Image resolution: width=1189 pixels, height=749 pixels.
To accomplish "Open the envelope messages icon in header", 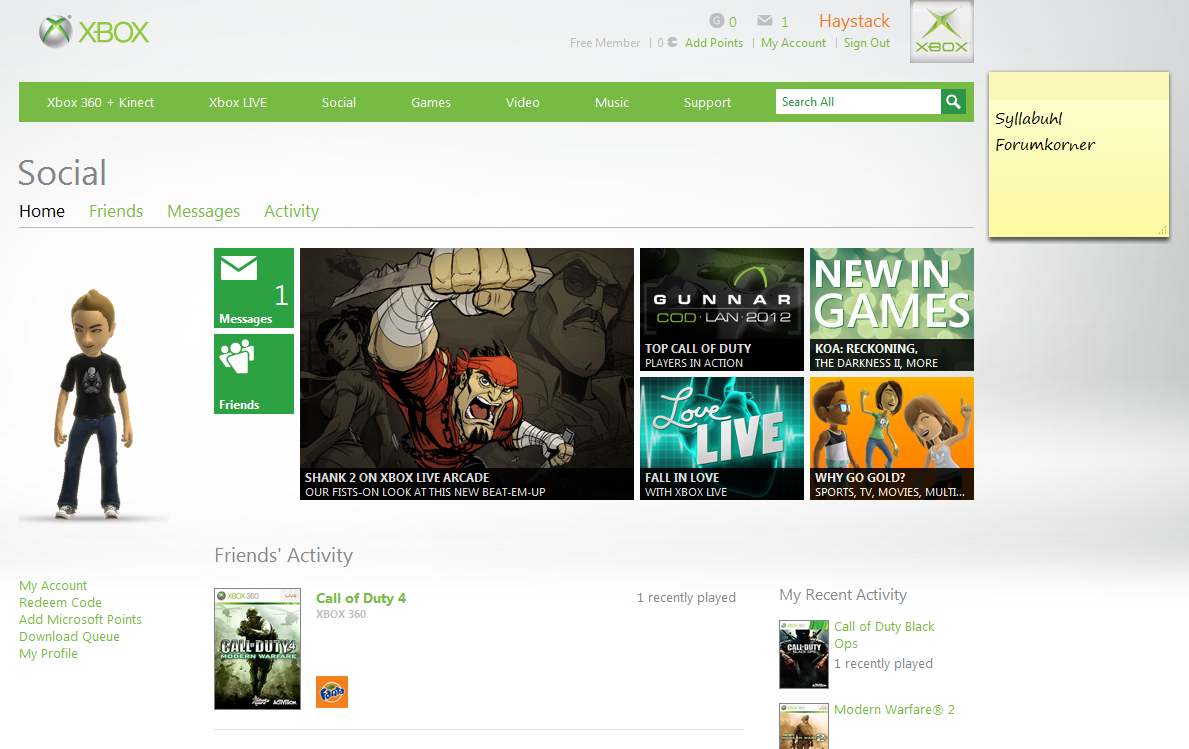I will pyautogui.click(x=764, y=20).
